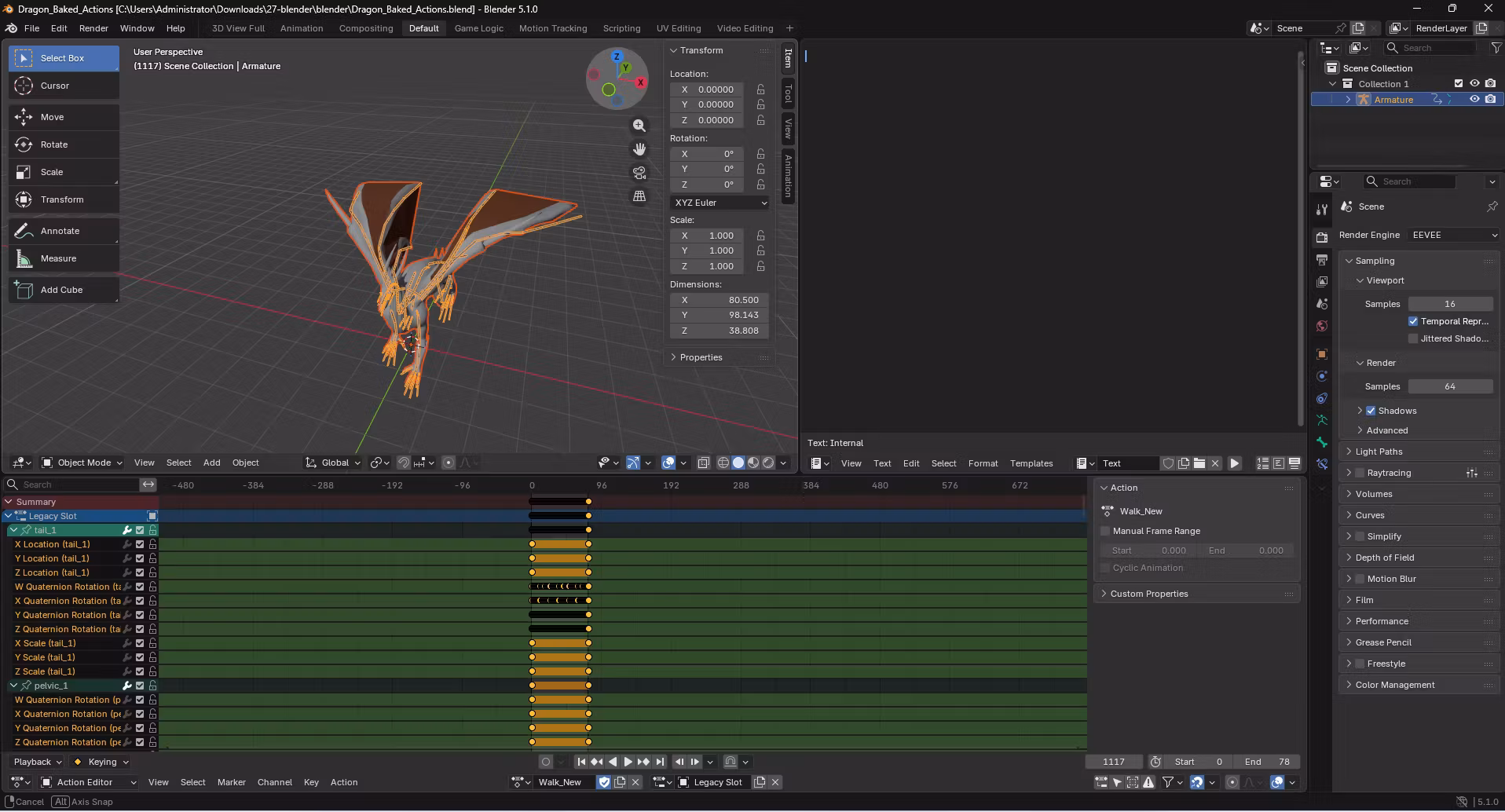Open the Object Mode dropdown
The height and width of the screenshot is (812, 1505).
(x=81, y=463)
